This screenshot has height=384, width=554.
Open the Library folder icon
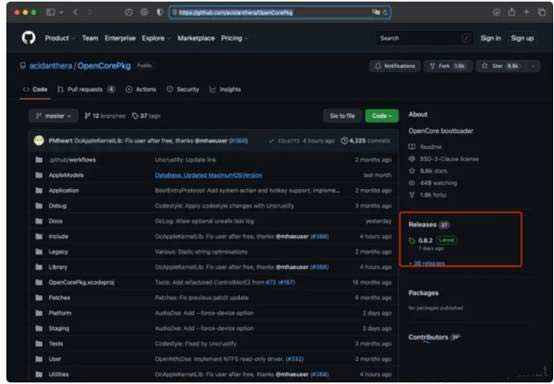tap(39, 267)
